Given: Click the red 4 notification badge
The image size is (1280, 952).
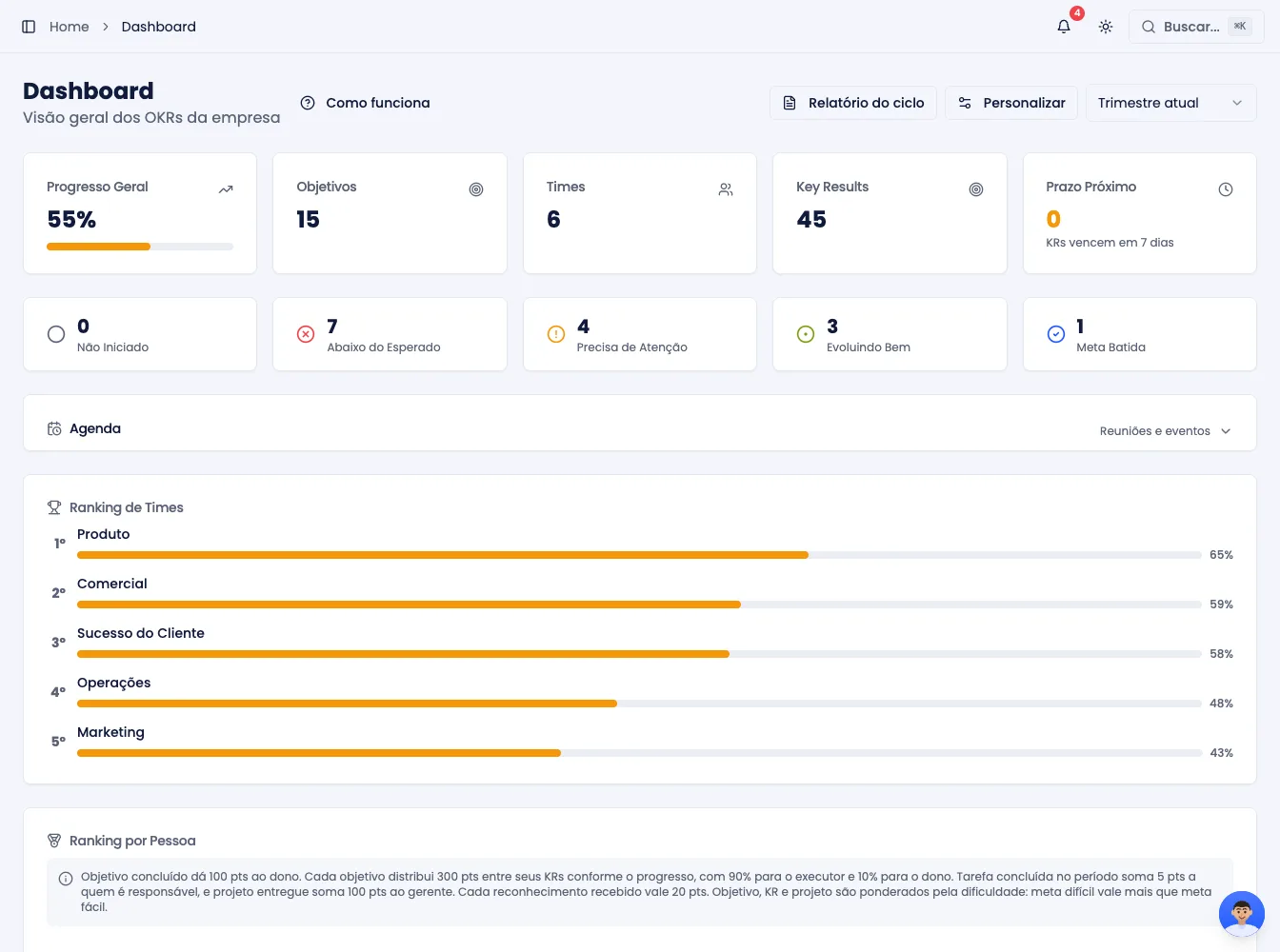Looking at the screenshot, I should (1077, 13).
